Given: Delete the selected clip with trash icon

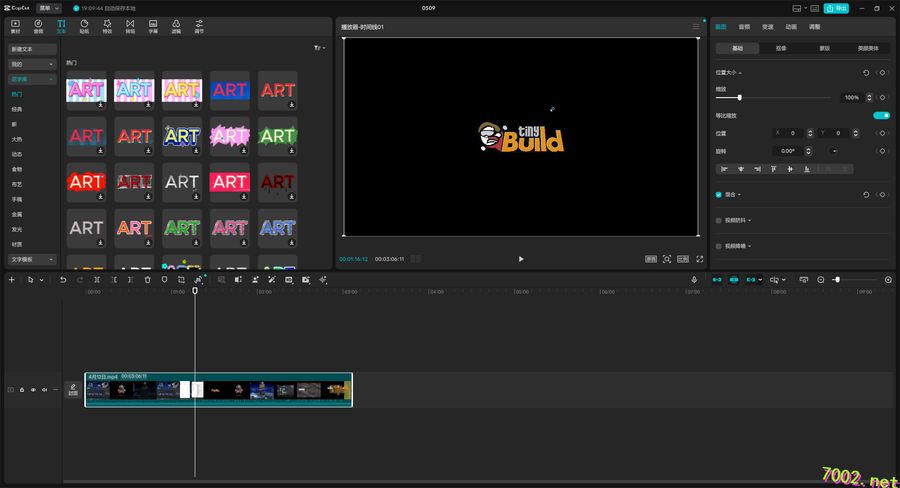Looking at the screenshot, I should tap(148, 280).
